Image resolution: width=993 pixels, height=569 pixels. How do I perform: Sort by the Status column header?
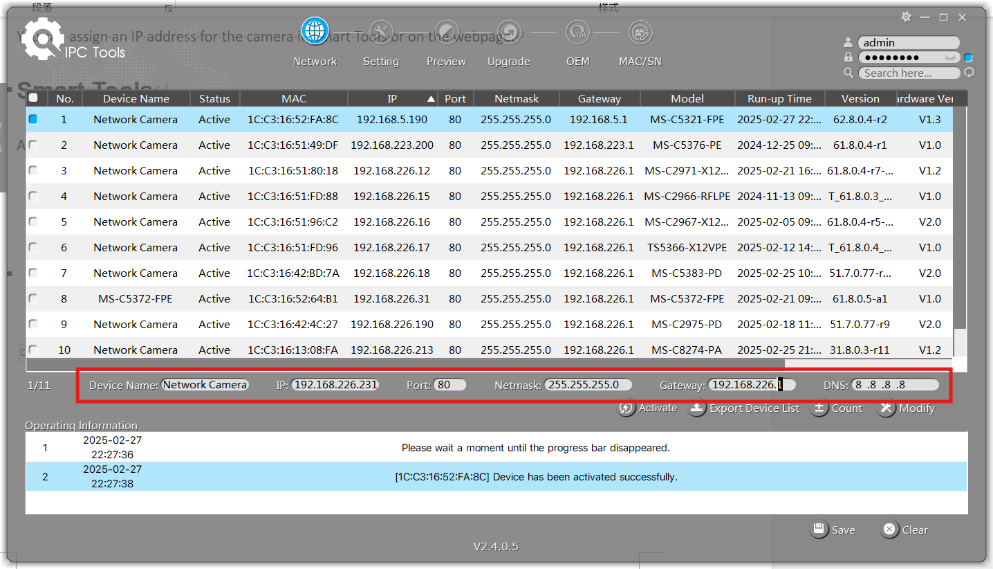(215, 98)
